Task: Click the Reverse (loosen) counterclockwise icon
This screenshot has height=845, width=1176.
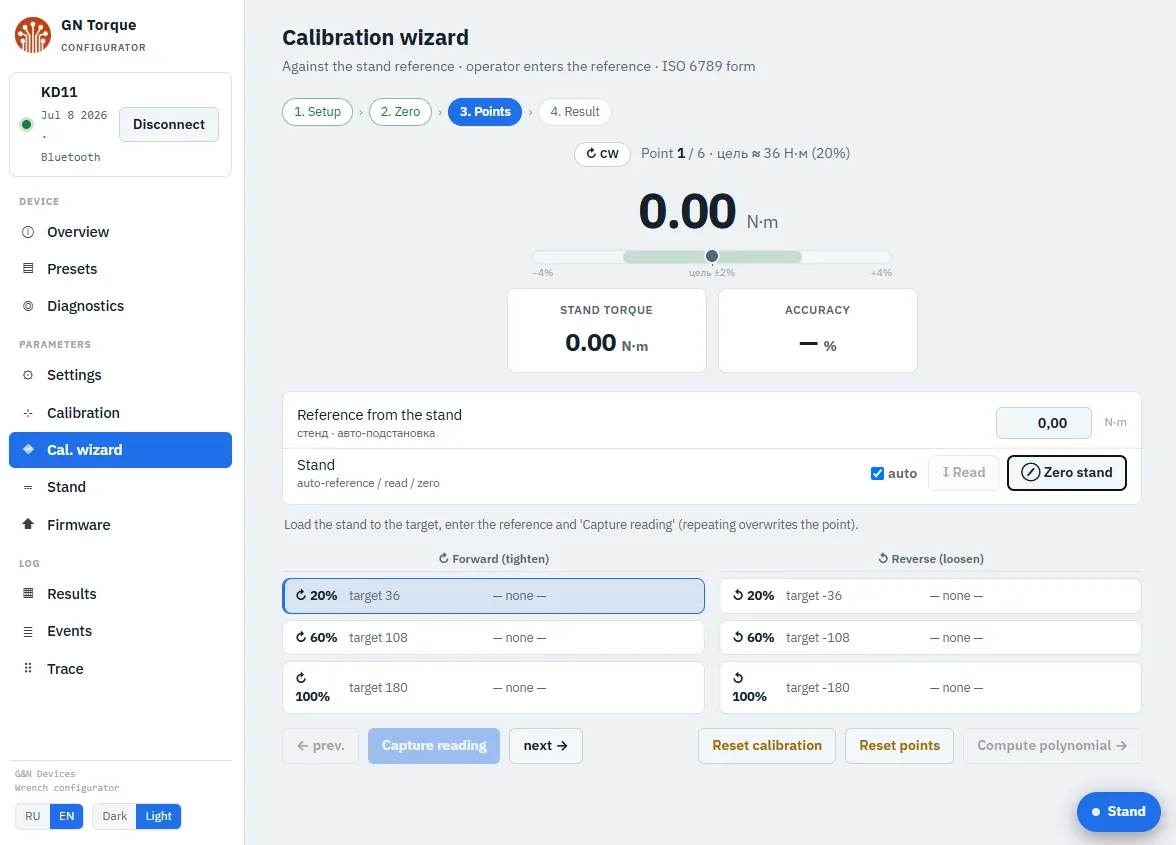Action: pos(883,559)
